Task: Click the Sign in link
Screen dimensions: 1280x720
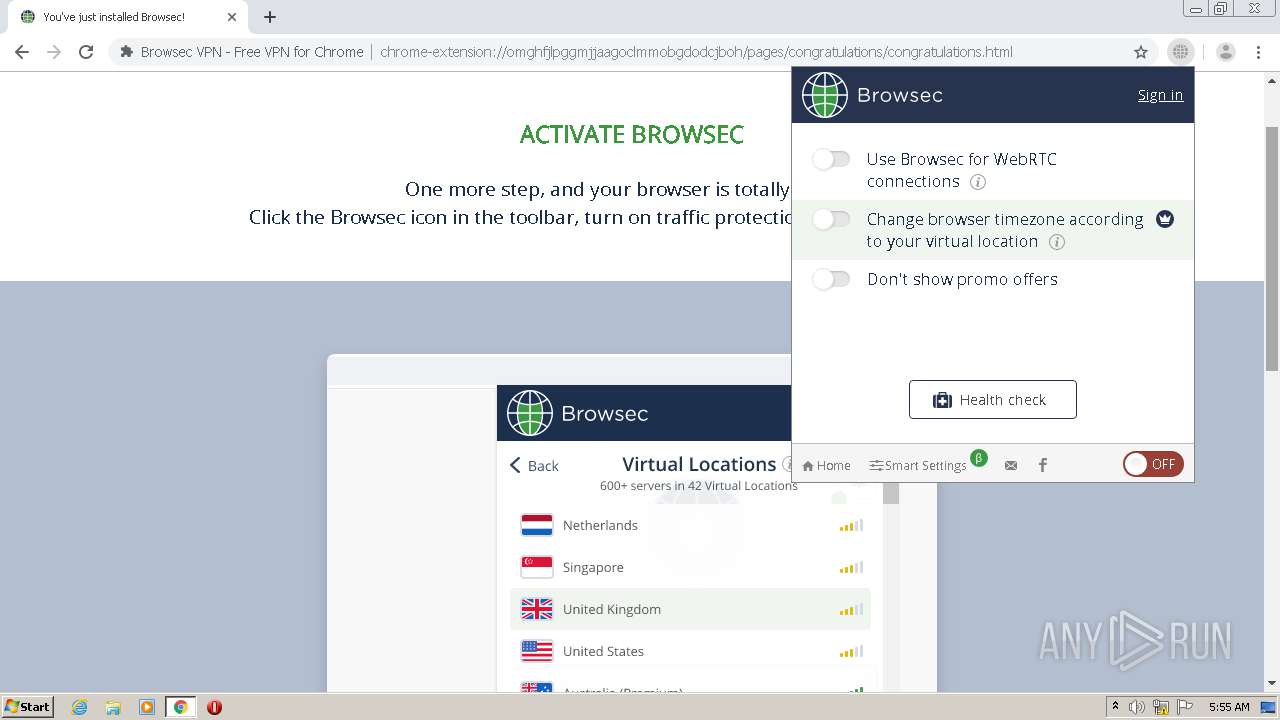Action: pos(1160,95)
